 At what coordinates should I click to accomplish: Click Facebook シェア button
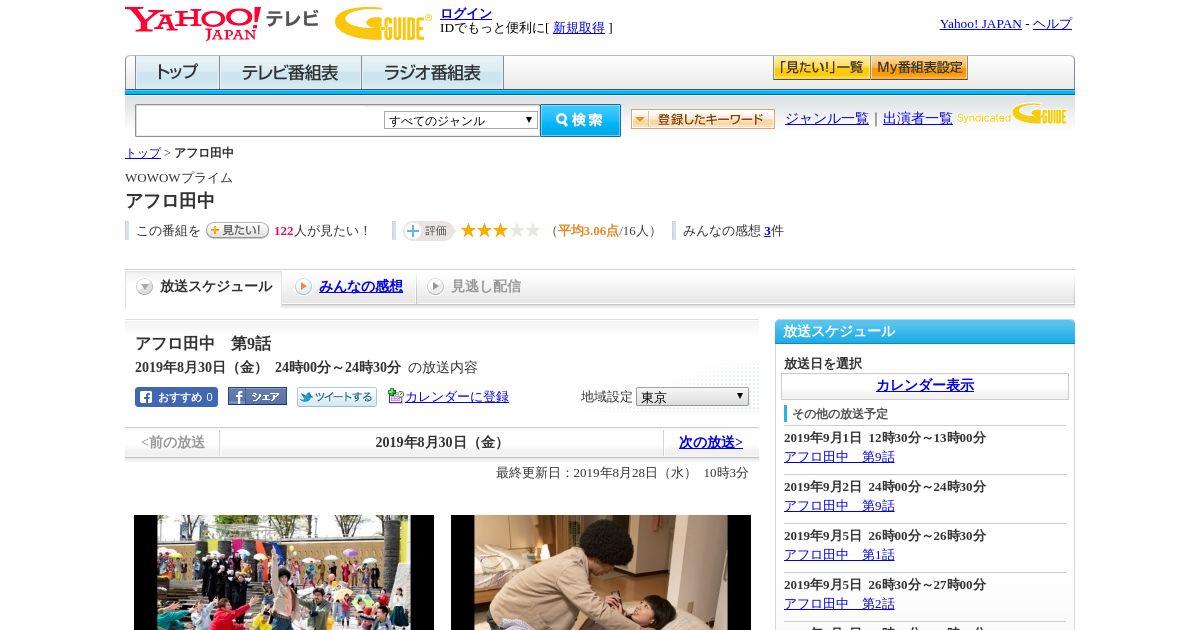point(257,396)
